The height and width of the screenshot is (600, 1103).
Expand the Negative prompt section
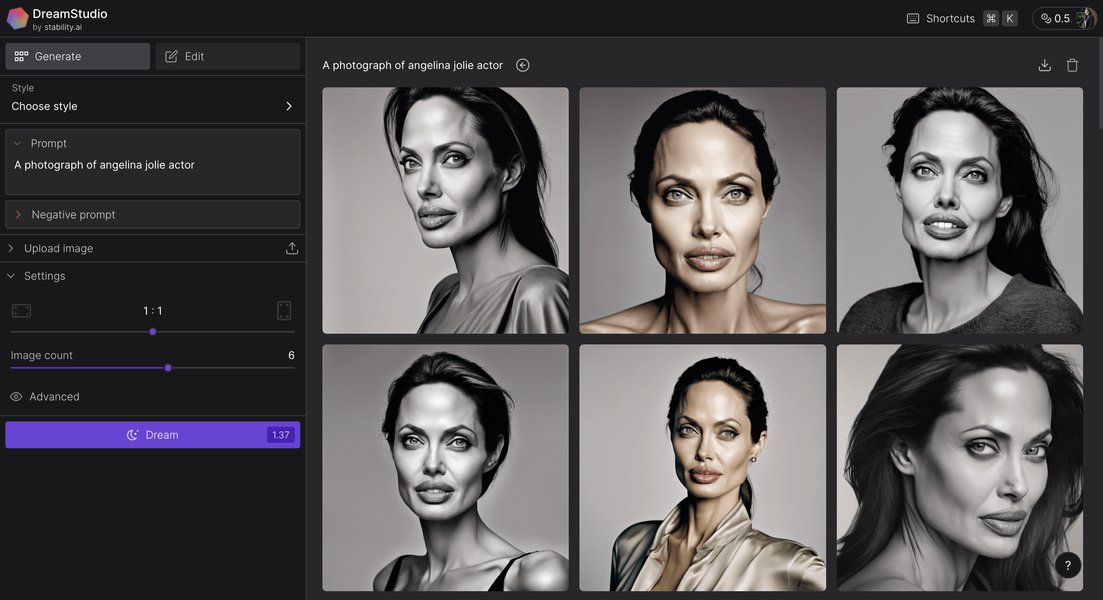[153, 215]
